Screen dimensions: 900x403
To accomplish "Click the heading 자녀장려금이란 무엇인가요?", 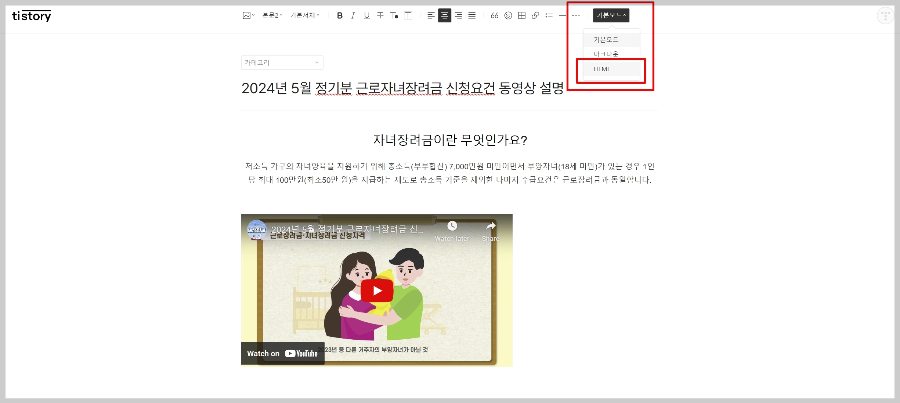I will click(450, 140).
